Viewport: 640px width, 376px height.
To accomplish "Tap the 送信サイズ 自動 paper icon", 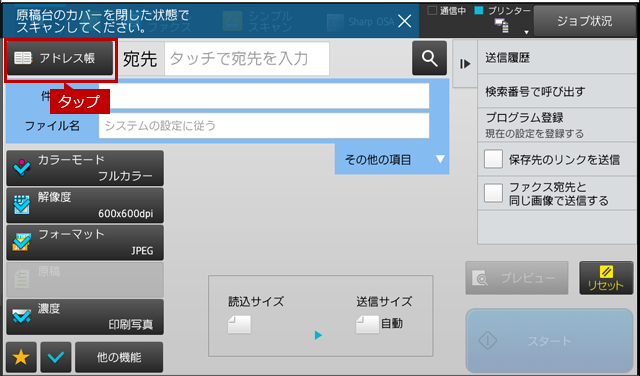I will (x=367, y=325).
